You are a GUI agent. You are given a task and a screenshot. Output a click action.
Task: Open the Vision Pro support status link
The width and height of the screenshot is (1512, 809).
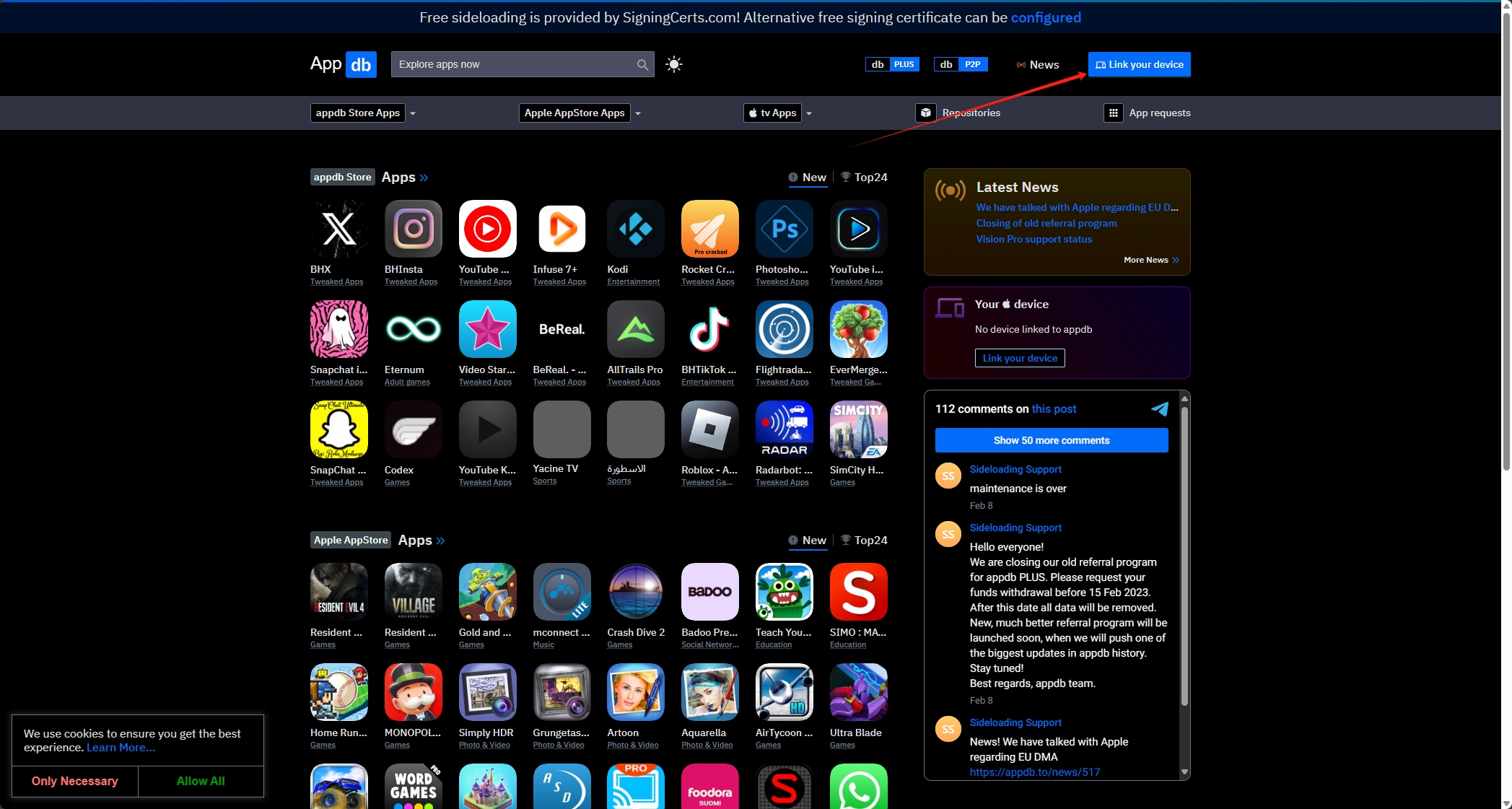pos(1034,239)
